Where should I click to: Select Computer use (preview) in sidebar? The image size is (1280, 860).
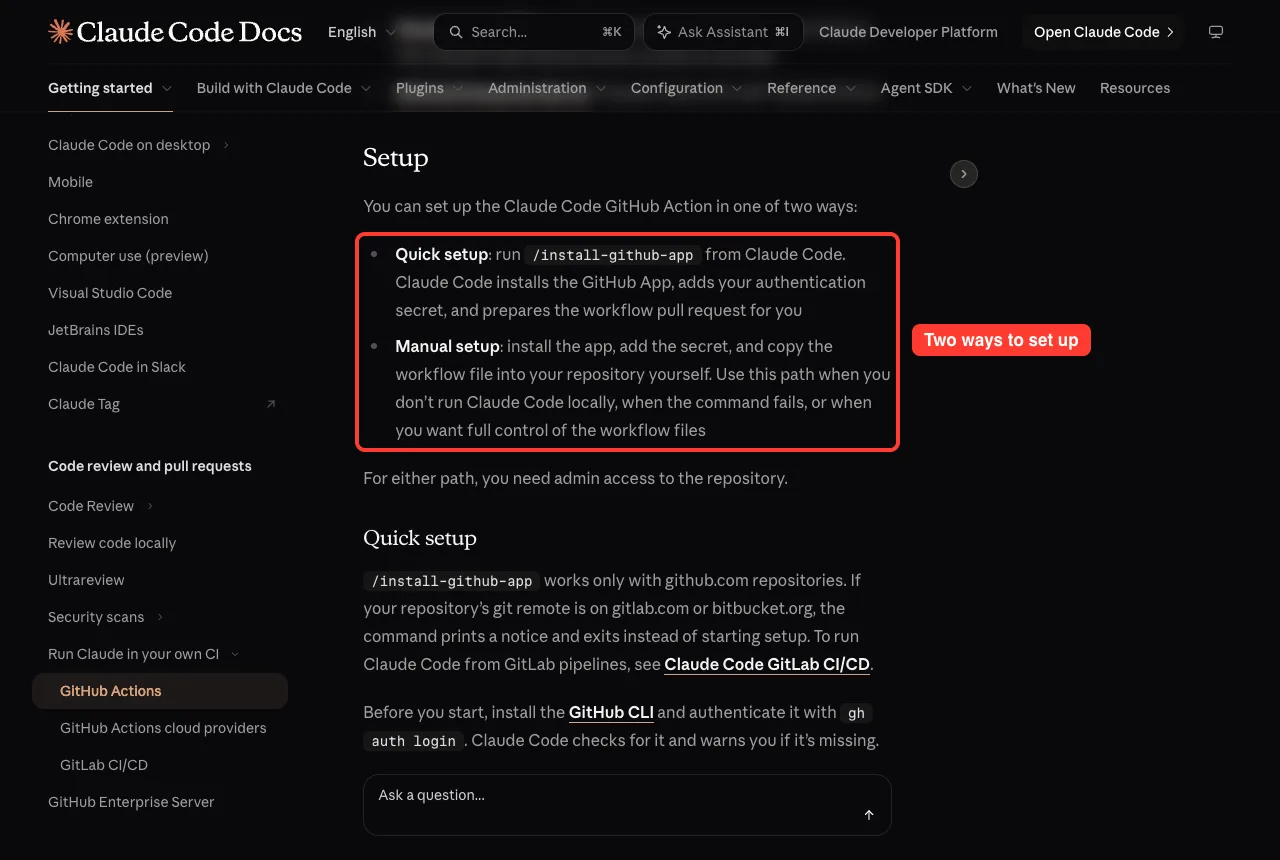[128, 256]
